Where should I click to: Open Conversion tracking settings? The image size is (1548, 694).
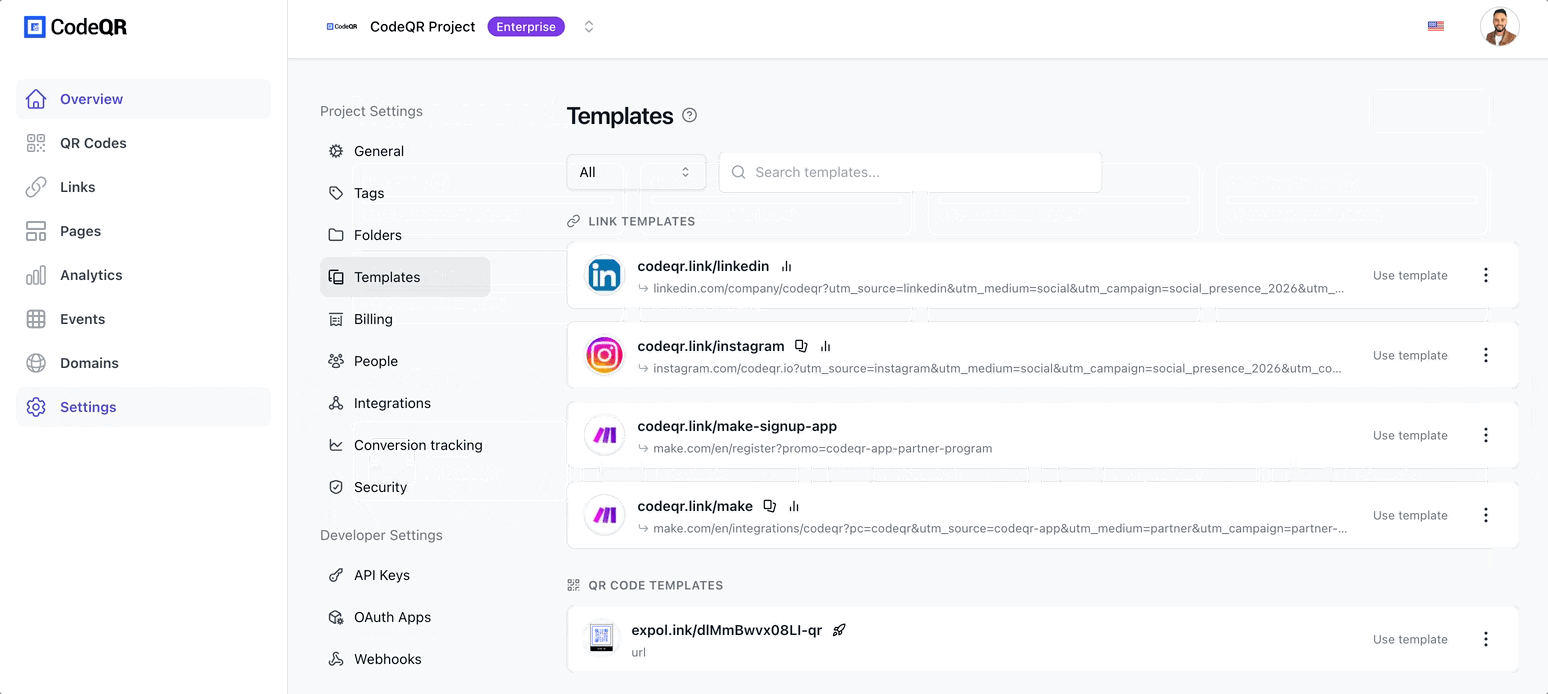pos(405,445)
